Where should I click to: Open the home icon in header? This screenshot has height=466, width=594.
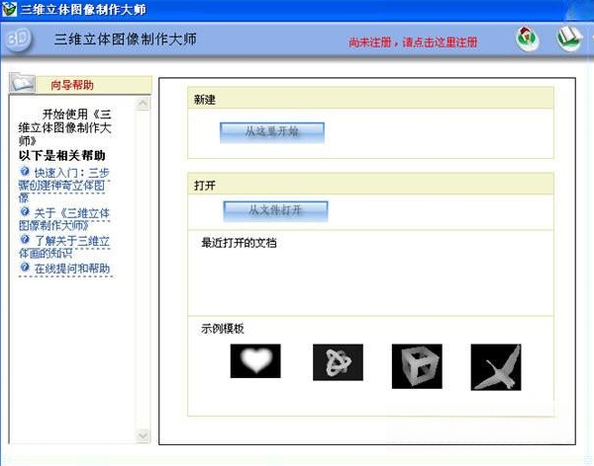click(527, 39)
